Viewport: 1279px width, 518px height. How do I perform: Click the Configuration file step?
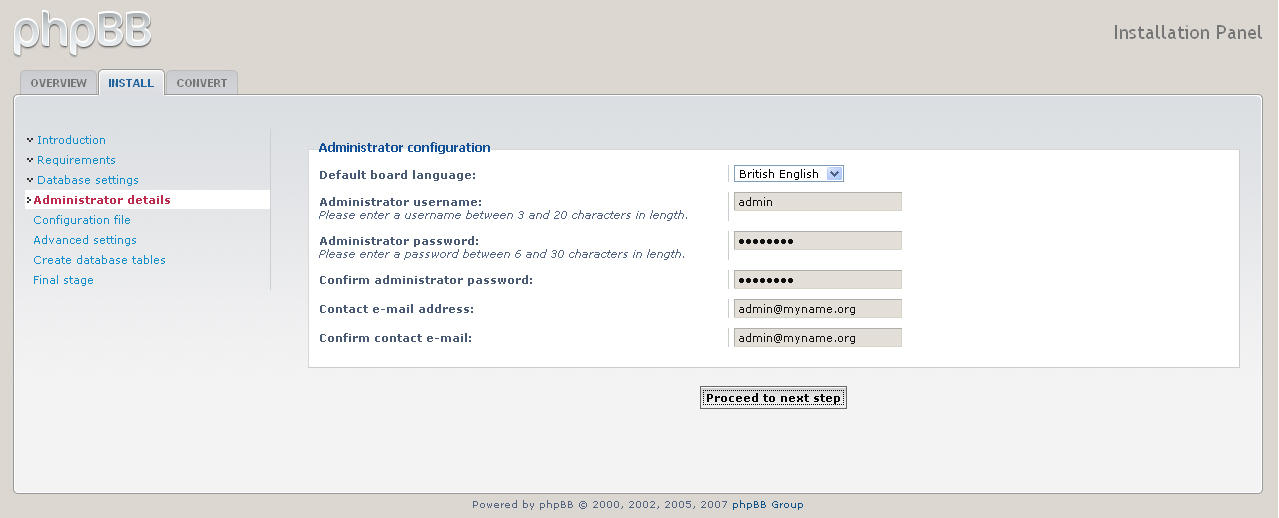[x=82, y=220]
